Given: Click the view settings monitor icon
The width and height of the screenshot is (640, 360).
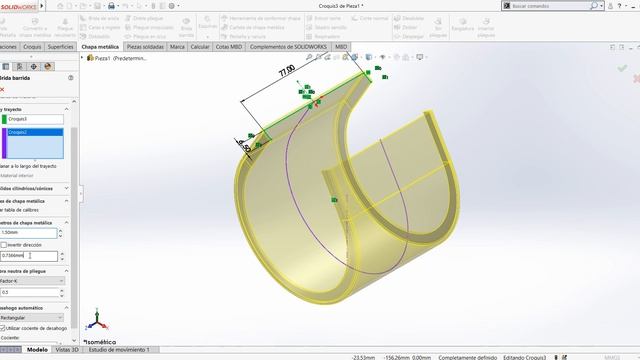Looking at the screenshot, I should pyautogui.click(x=420, y=57).
